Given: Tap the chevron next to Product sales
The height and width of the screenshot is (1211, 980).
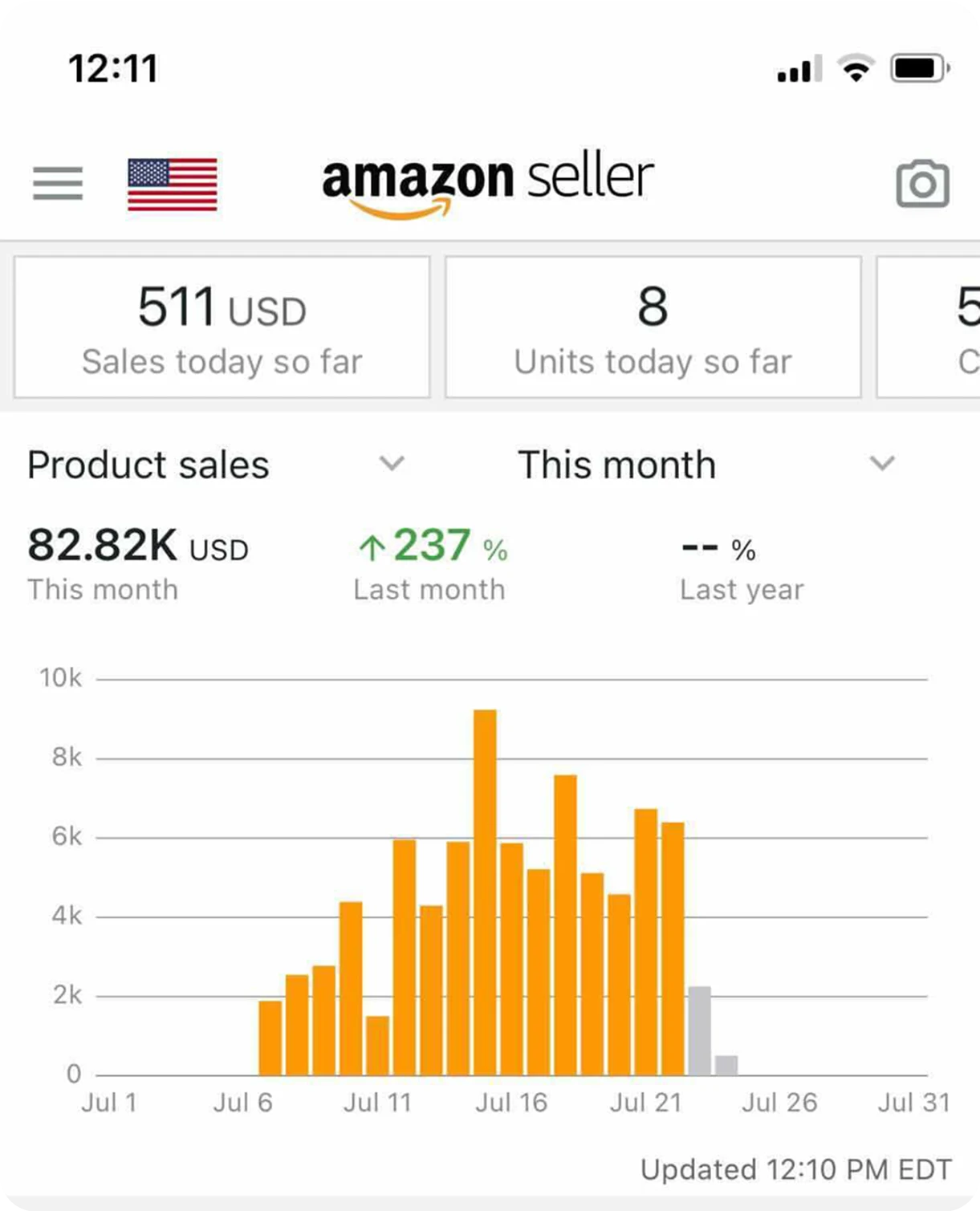Looking at the screenshot, I should 392,463.
